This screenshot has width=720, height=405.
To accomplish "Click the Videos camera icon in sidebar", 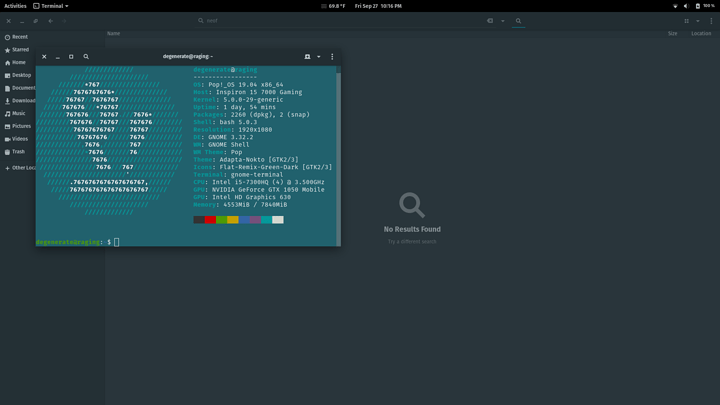I will (7, 139).
